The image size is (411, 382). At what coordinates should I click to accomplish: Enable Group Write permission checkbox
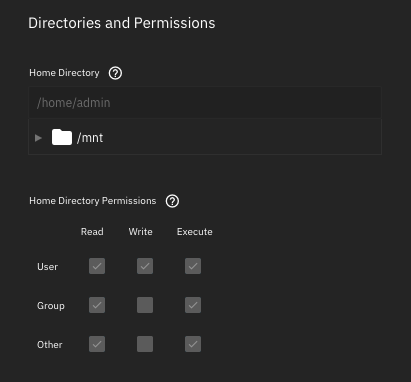(145, 305)
